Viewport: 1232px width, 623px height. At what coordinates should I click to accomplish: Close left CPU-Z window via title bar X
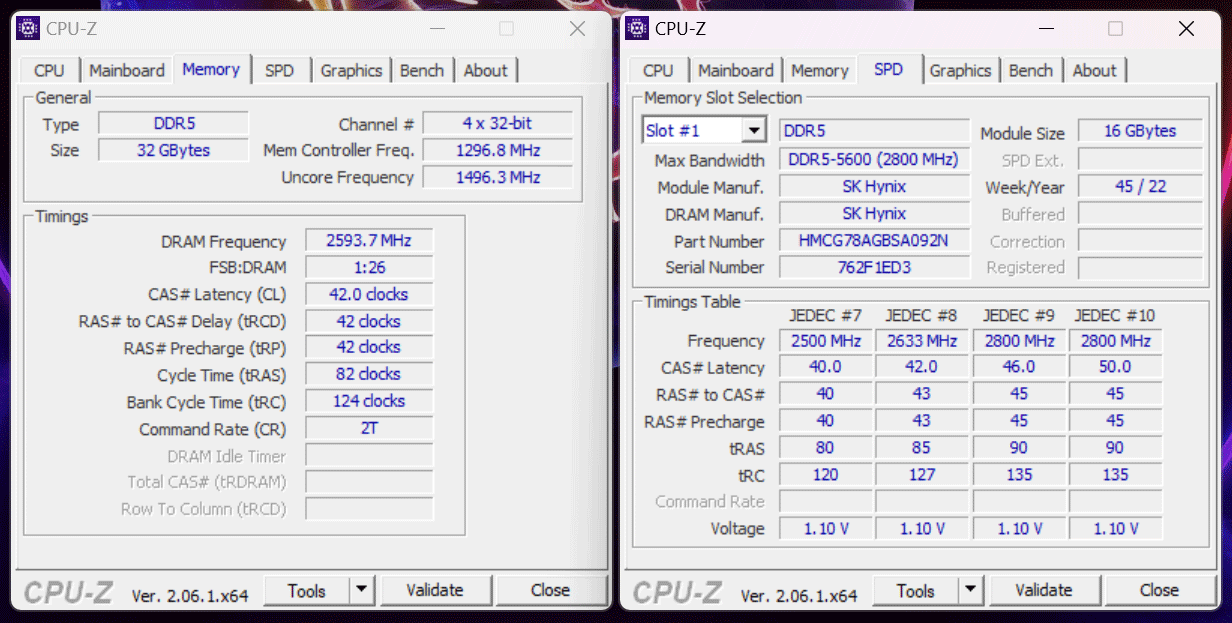(577, 29)
